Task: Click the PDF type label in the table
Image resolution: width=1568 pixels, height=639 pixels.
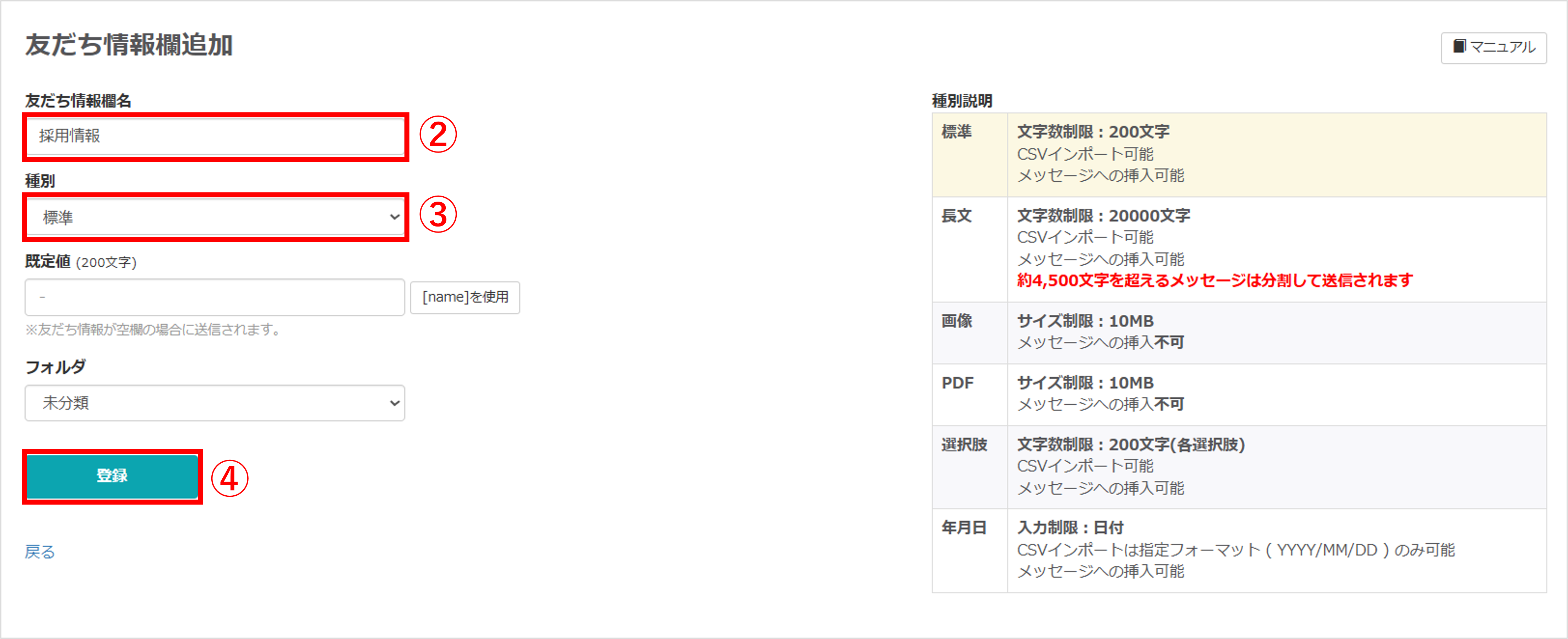Action: [958, 383]
